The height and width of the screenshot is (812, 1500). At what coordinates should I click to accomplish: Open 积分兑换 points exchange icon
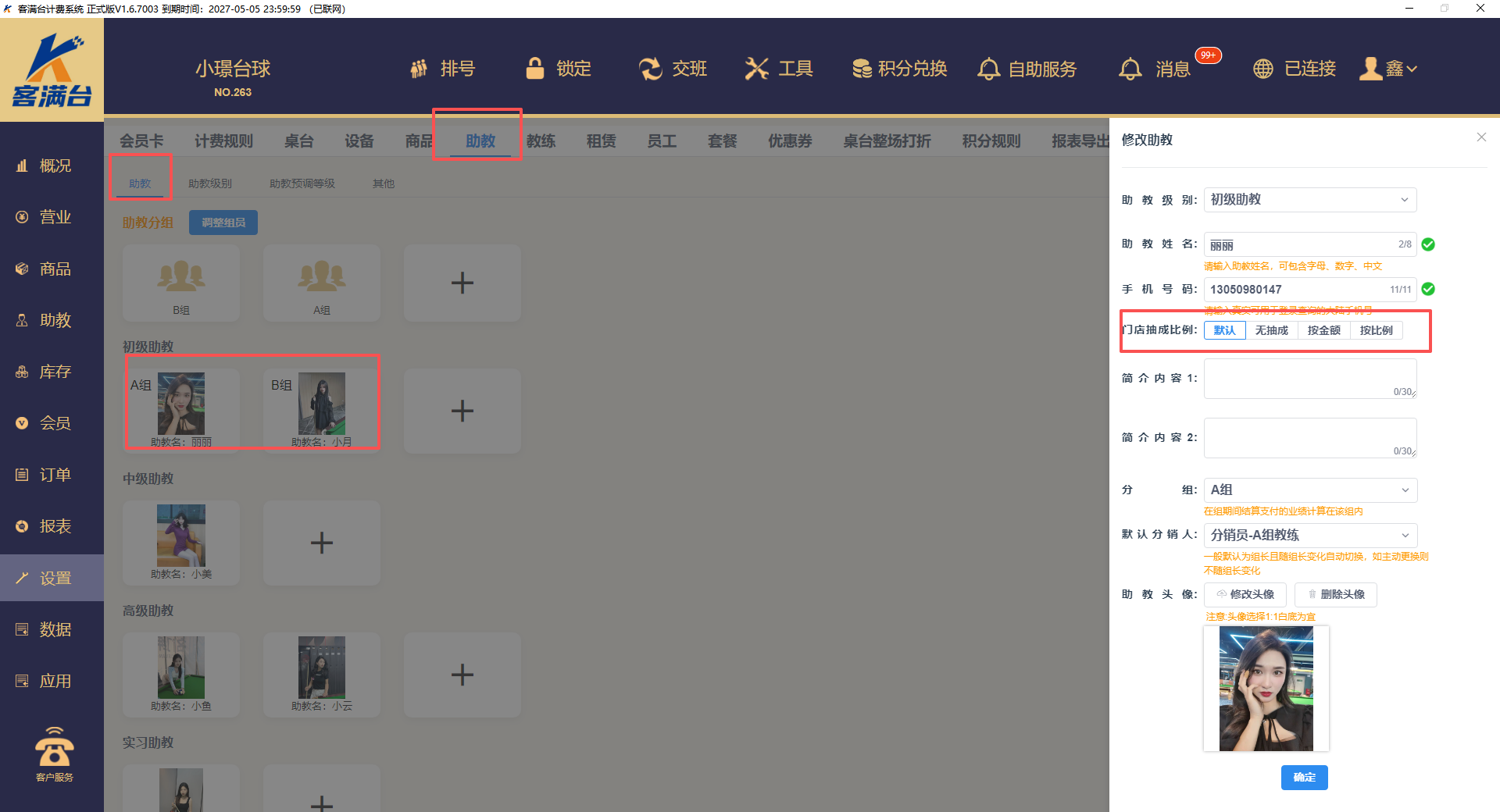click(x=862, y=69)
